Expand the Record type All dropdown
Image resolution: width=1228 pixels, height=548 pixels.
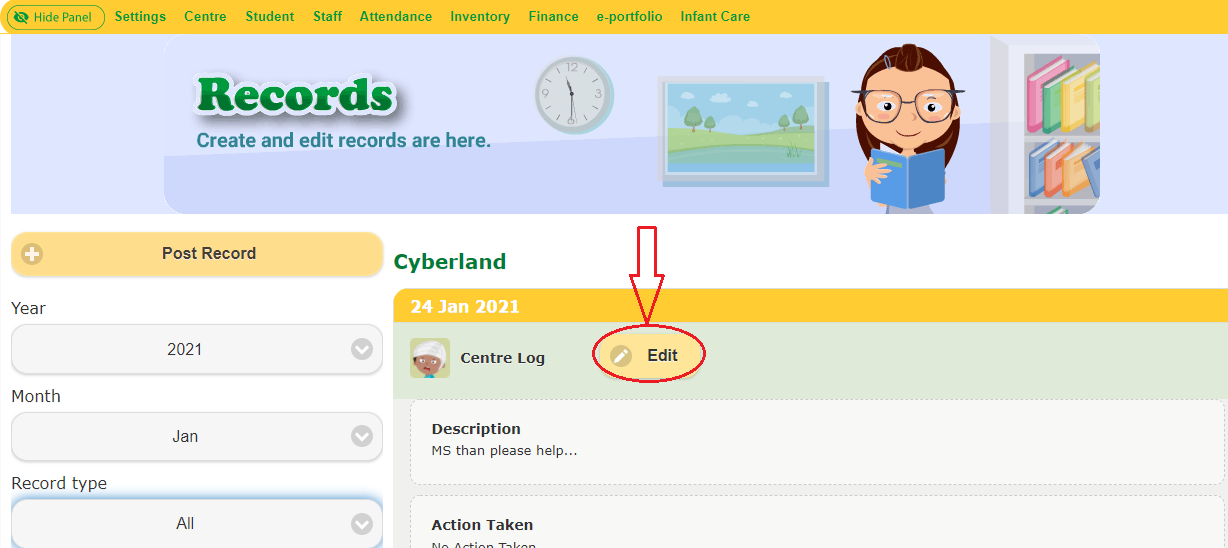197,523
